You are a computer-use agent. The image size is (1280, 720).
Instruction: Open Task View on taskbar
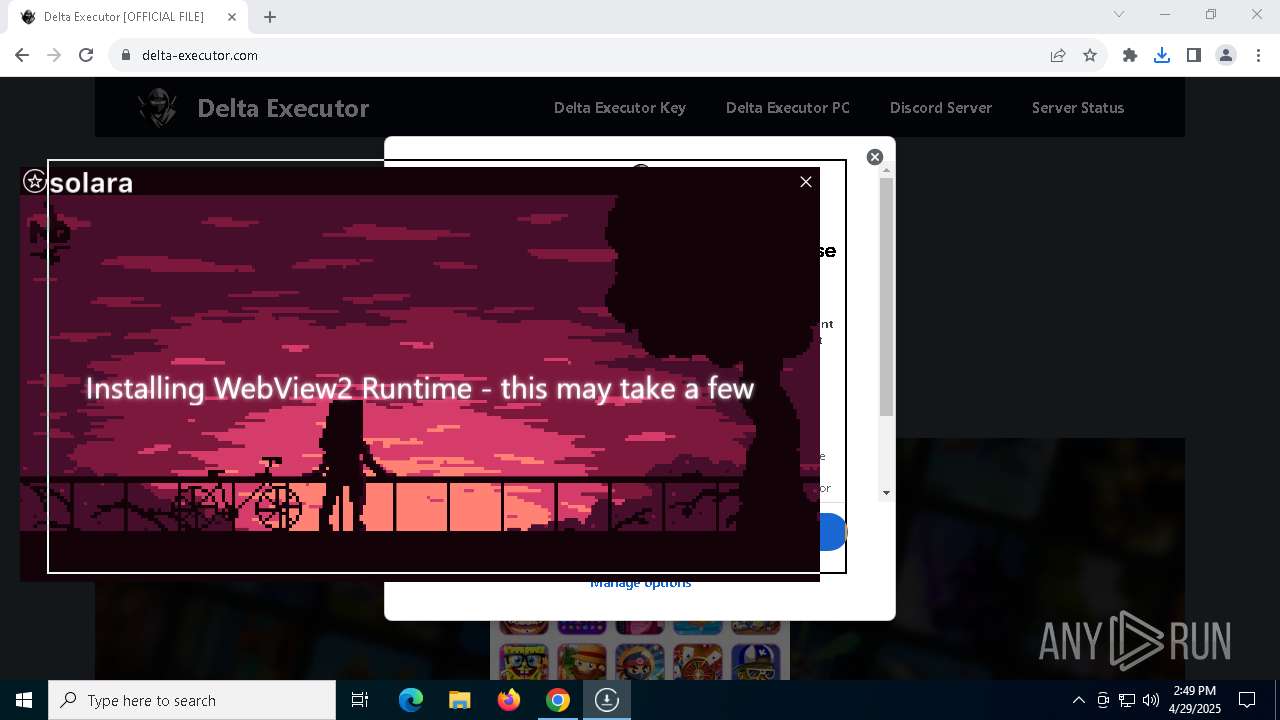coord(360,700)
